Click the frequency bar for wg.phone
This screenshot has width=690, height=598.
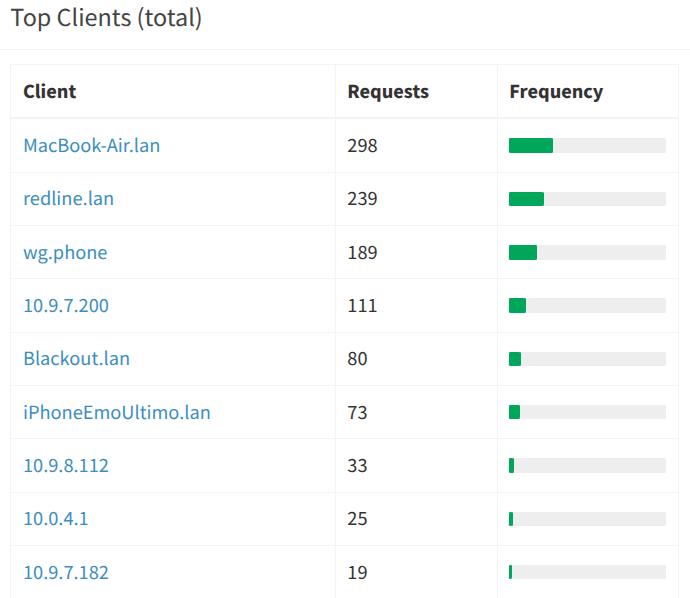coord(587,253)
